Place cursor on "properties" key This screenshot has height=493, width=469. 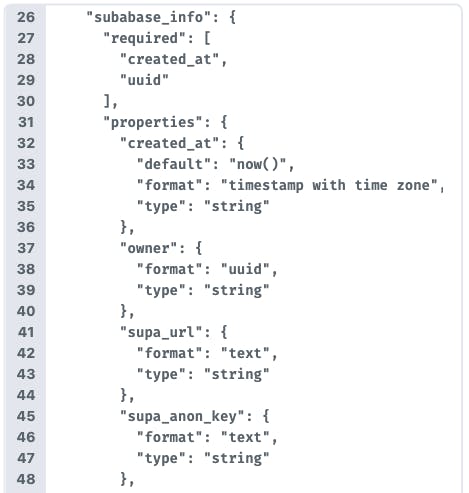point(153,122)
